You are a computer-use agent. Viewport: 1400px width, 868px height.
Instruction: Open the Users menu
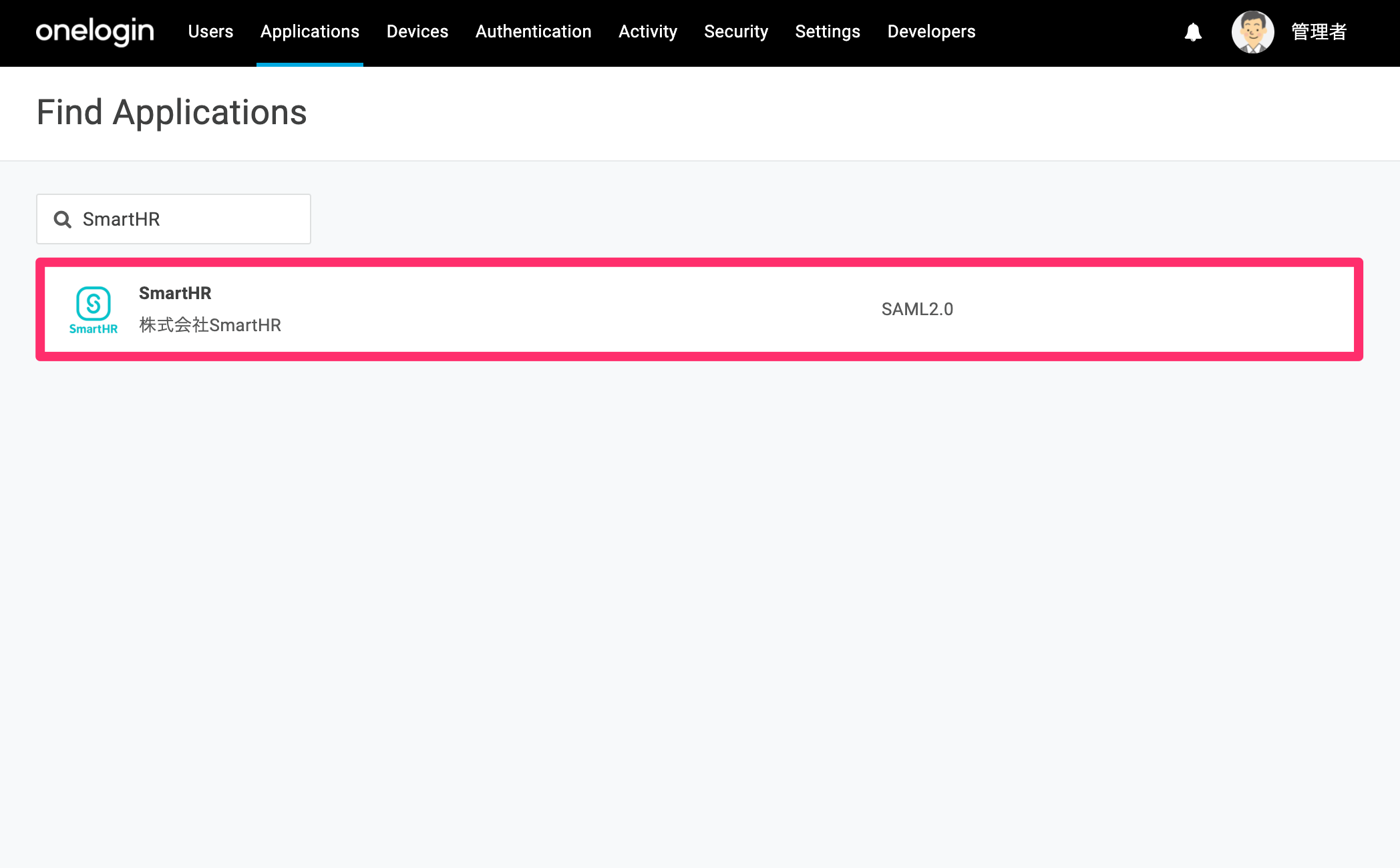210,31
